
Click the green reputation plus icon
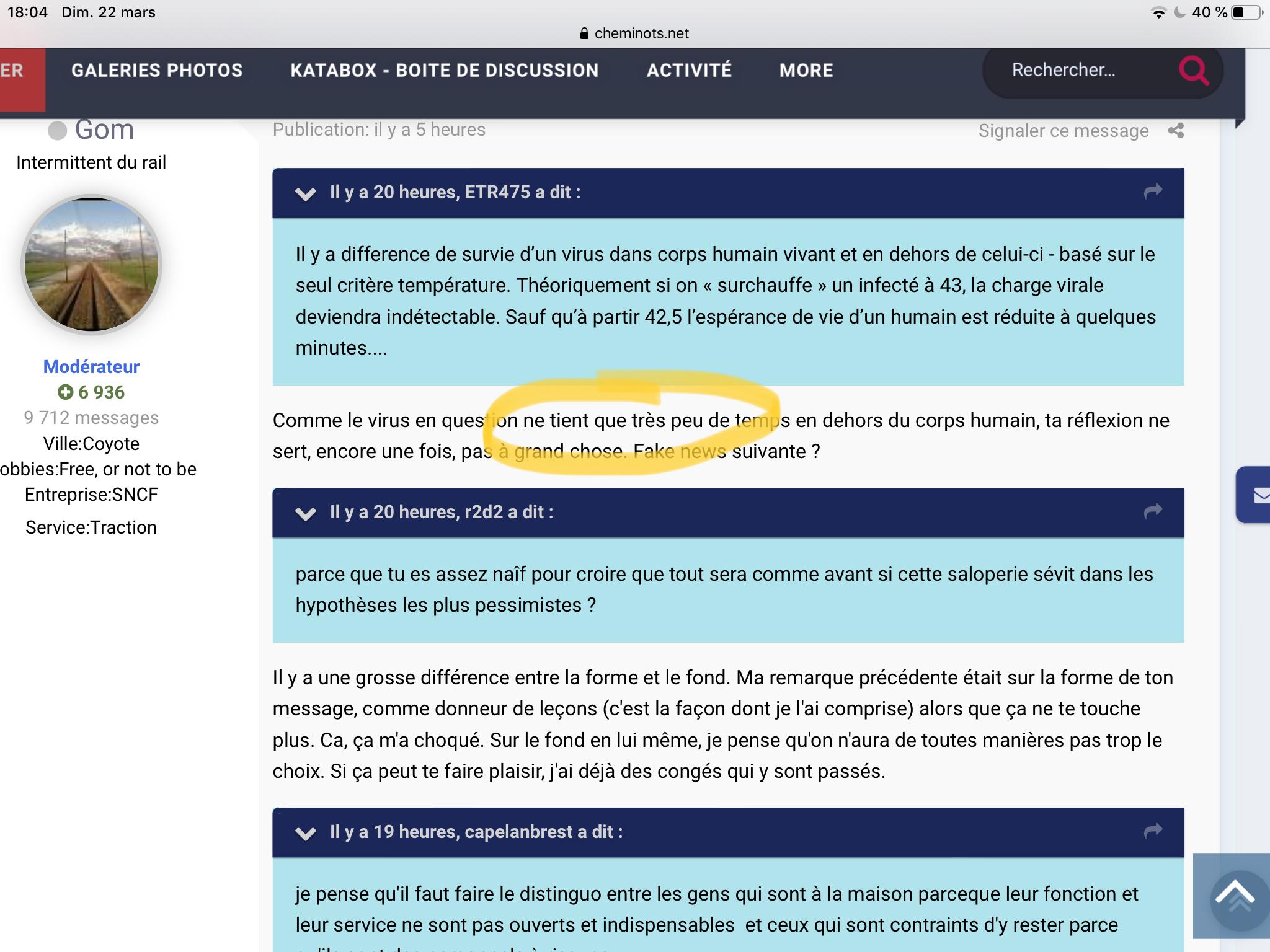coord(65,392)
